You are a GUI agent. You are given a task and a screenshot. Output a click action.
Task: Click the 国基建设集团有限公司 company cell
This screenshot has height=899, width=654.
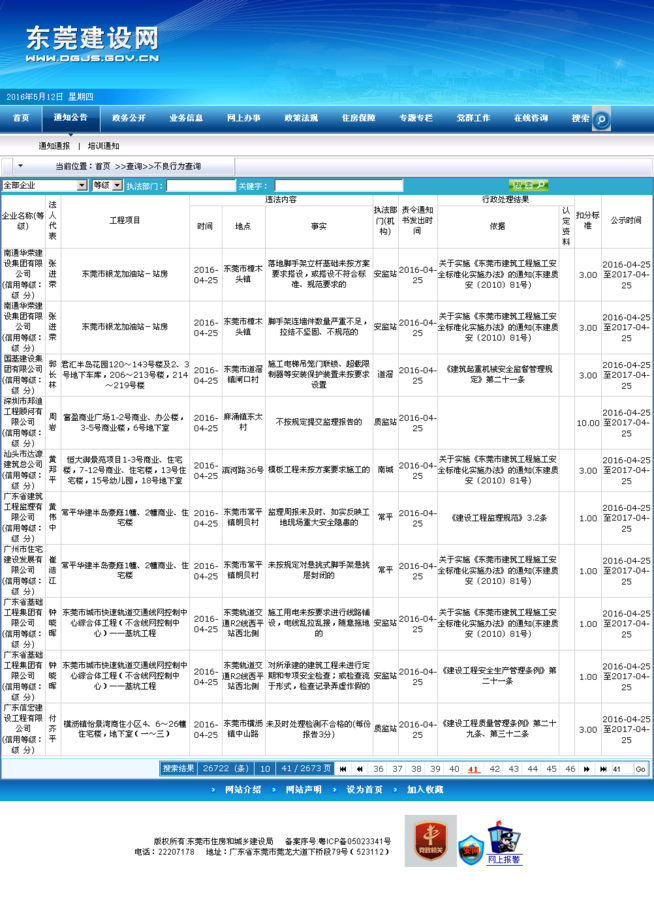coord(24,375)
